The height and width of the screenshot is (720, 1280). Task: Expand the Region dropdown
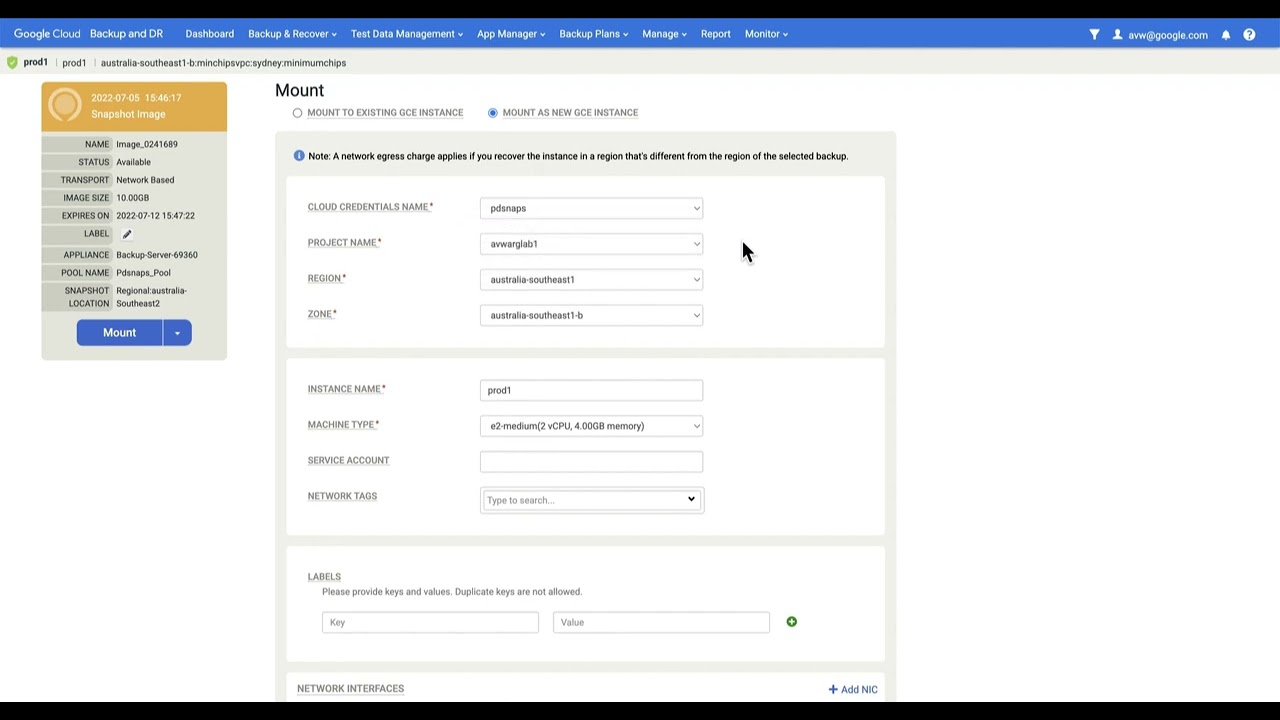pos(591,280)
